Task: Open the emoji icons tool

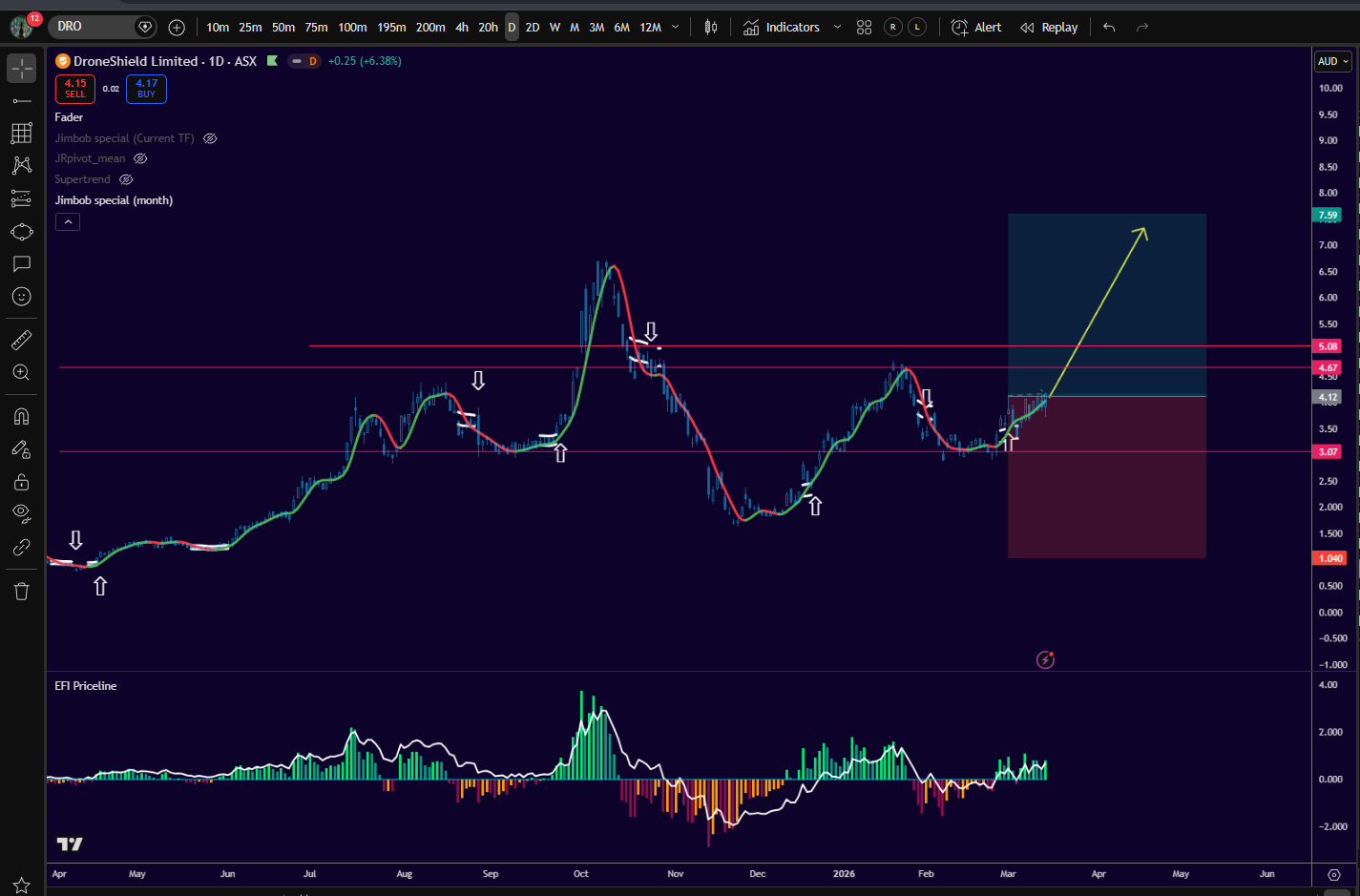Action: (21, 297)
